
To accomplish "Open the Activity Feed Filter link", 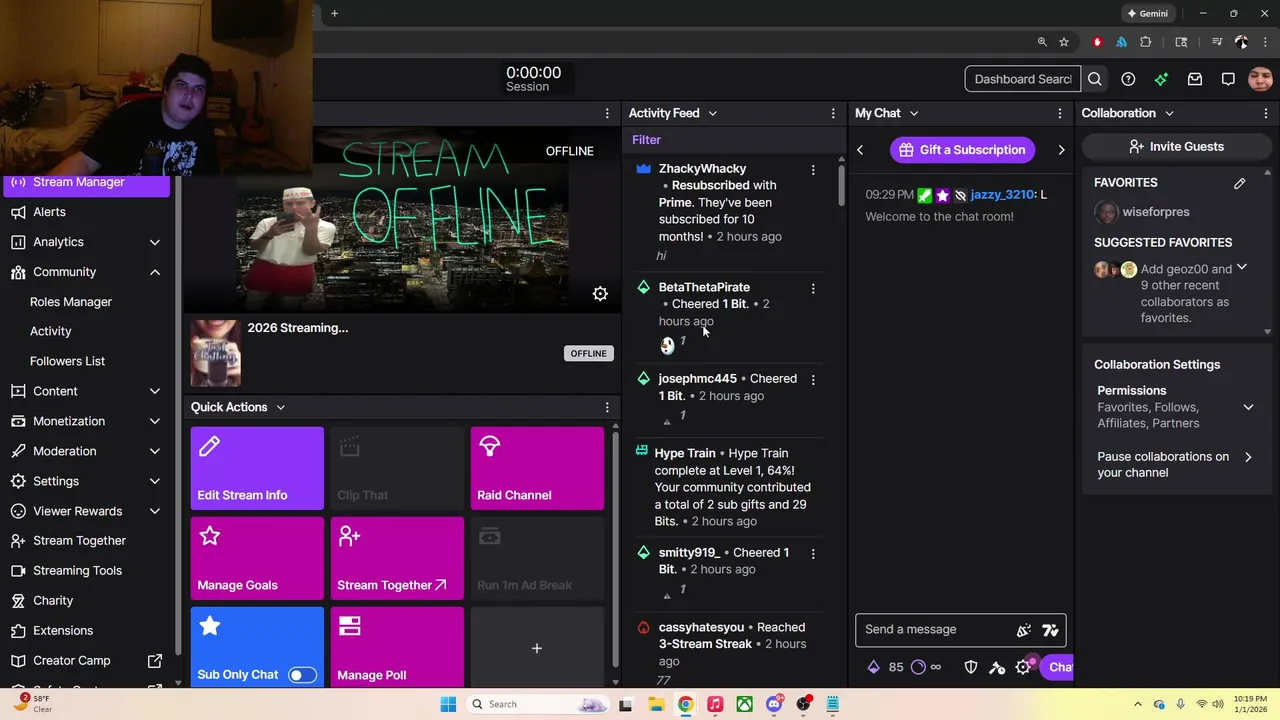I will pos(646,140).
